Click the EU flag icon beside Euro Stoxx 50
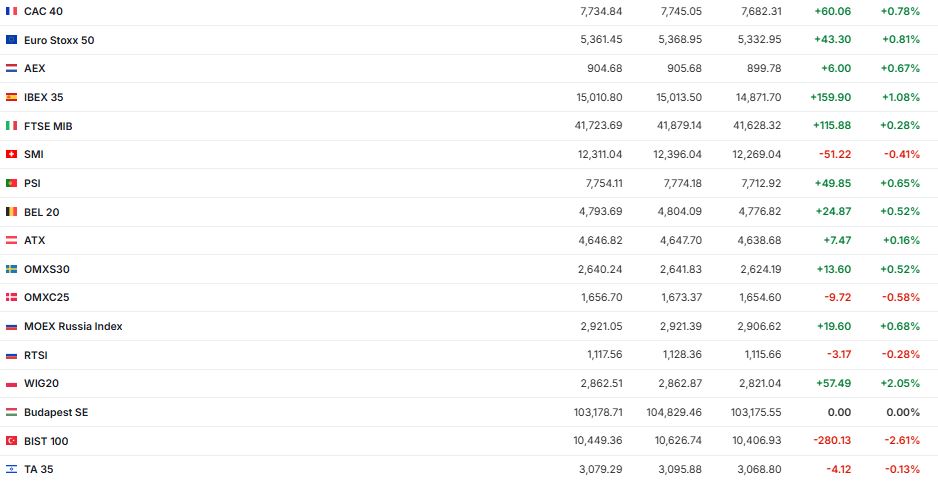Viewport: 938px width, 483px height. coord(12,40)
